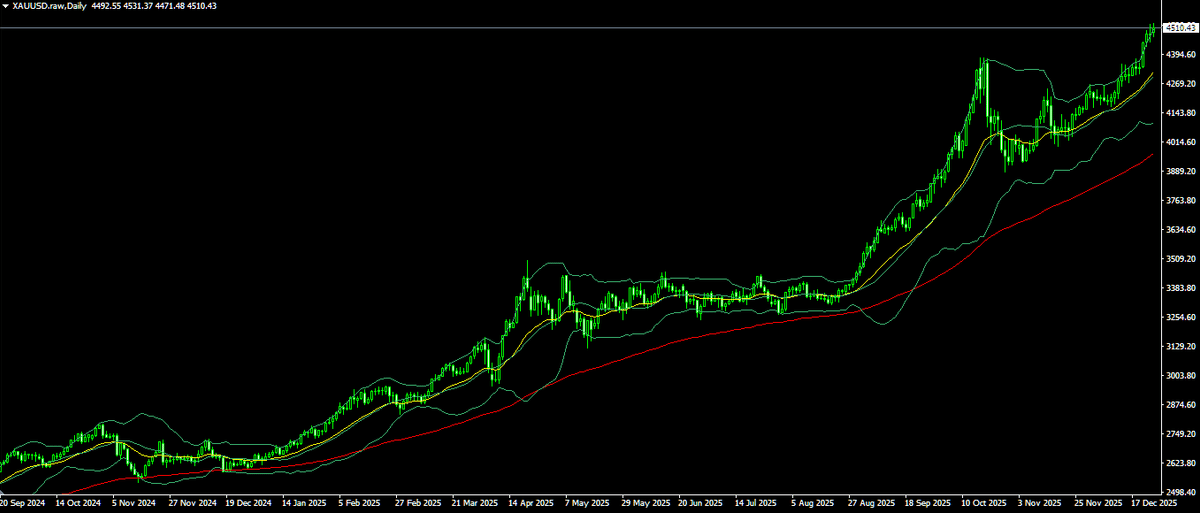Select the 3254.60 price axis label
This screenshot has height=513, width=1200.
[1181, 317]
